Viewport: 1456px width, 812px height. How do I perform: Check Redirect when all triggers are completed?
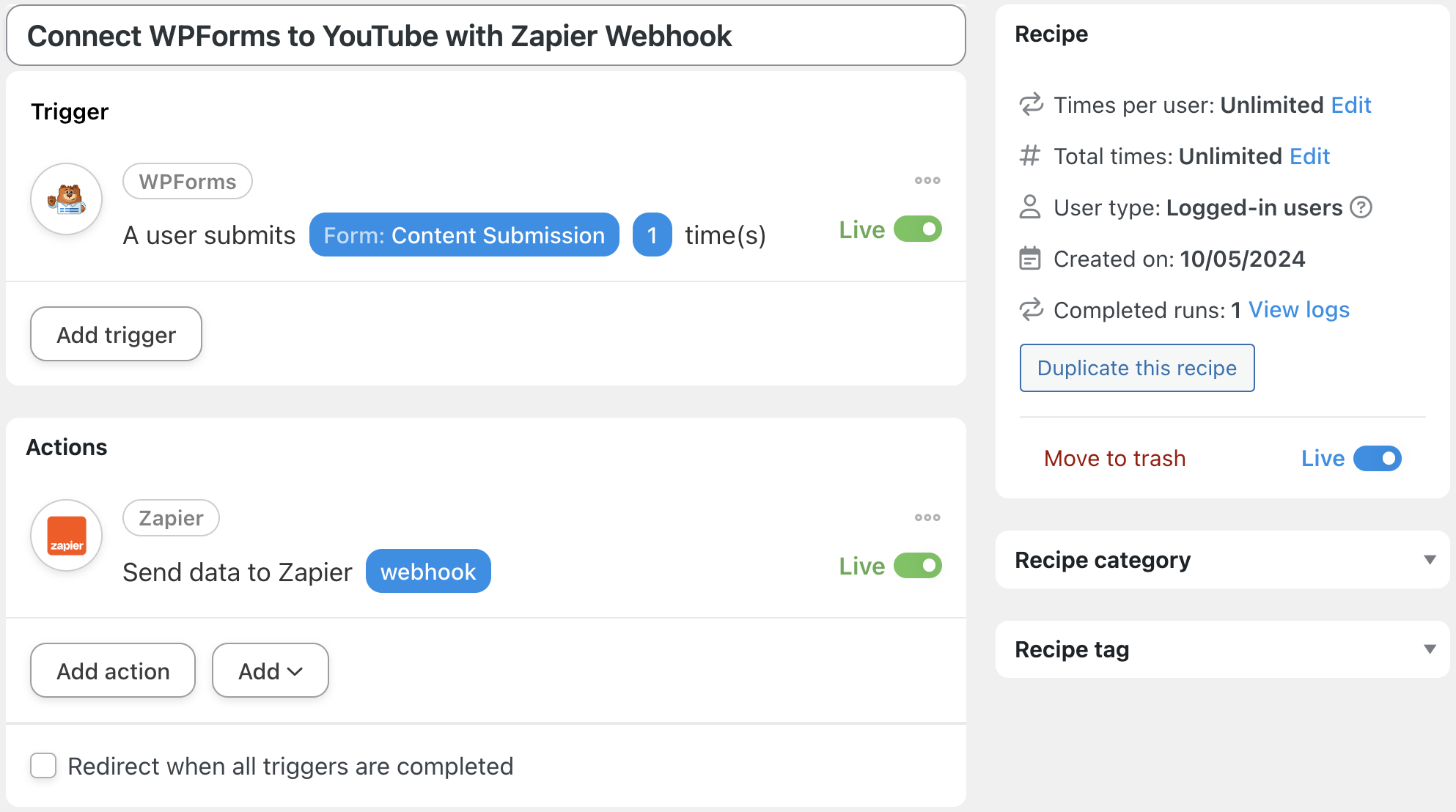pos(43,766)
